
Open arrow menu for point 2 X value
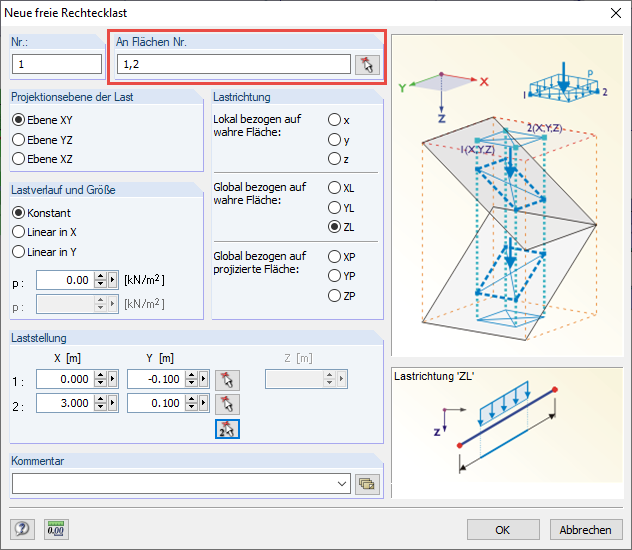(x=112, y=403)
